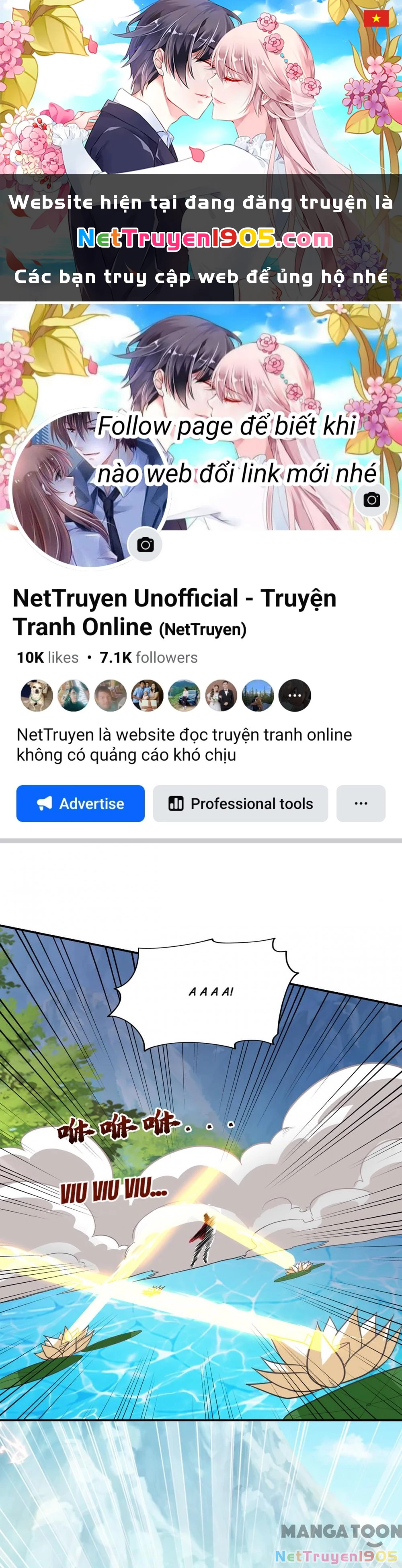
Task: Click the round profile picture
Action: point(90,489)
